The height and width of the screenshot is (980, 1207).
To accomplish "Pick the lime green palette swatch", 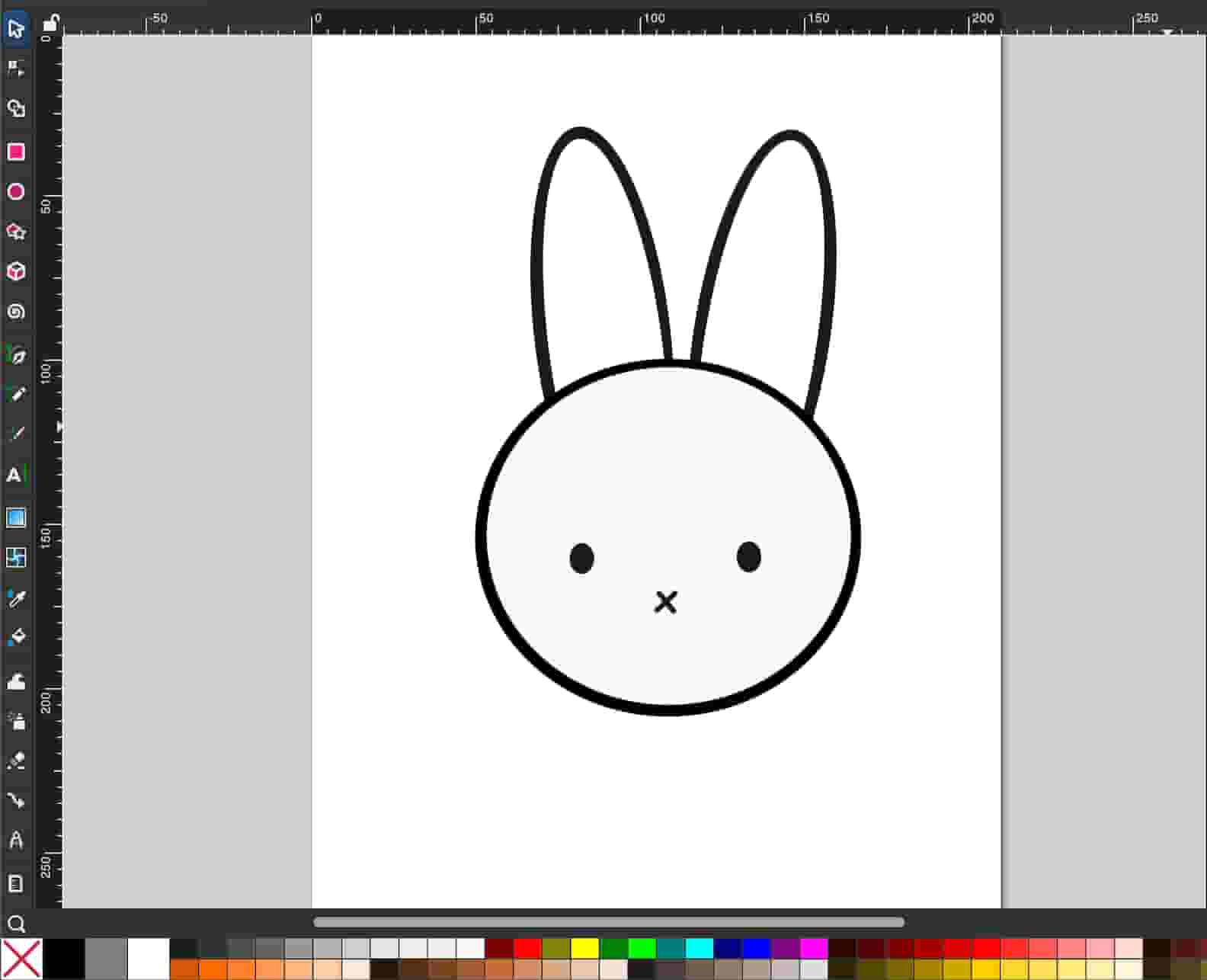I will click(x=642, y=948).
